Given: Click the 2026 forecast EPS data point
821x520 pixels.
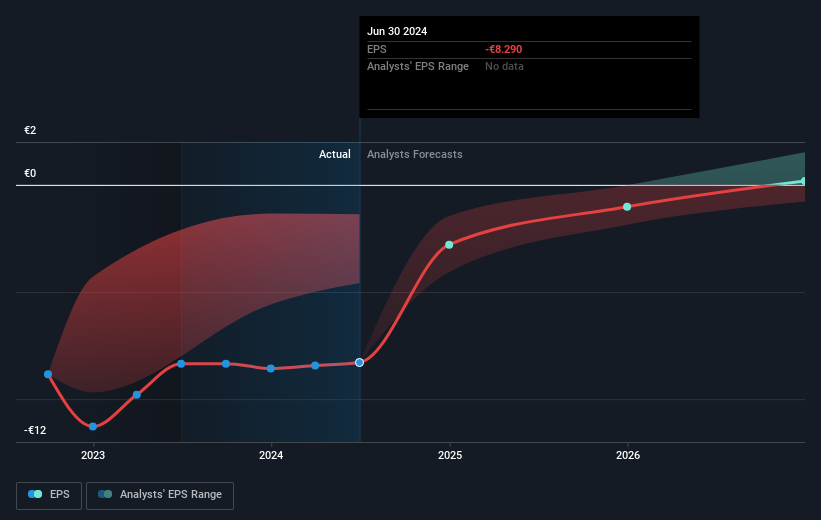Looking at the screenshot, I should [x=627, y=207].
